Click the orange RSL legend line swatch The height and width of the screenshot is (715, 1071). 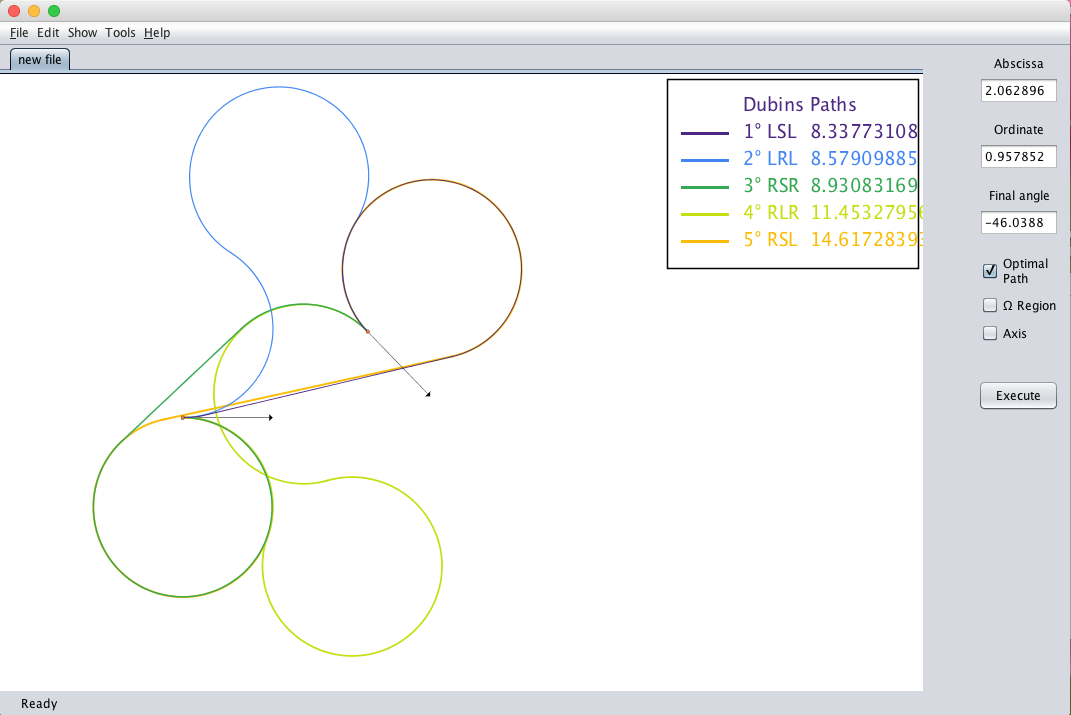[x=704, y=240]
